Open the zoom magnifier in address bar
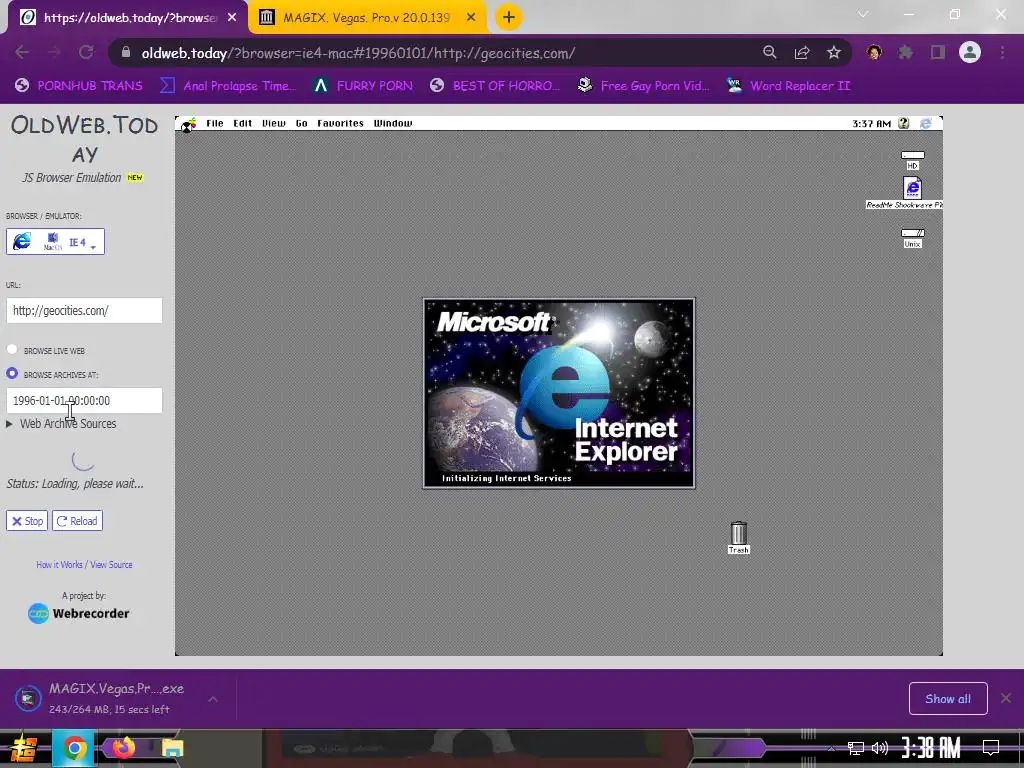The height and width of the screenshot is (768, 1024). coord(770,52)
